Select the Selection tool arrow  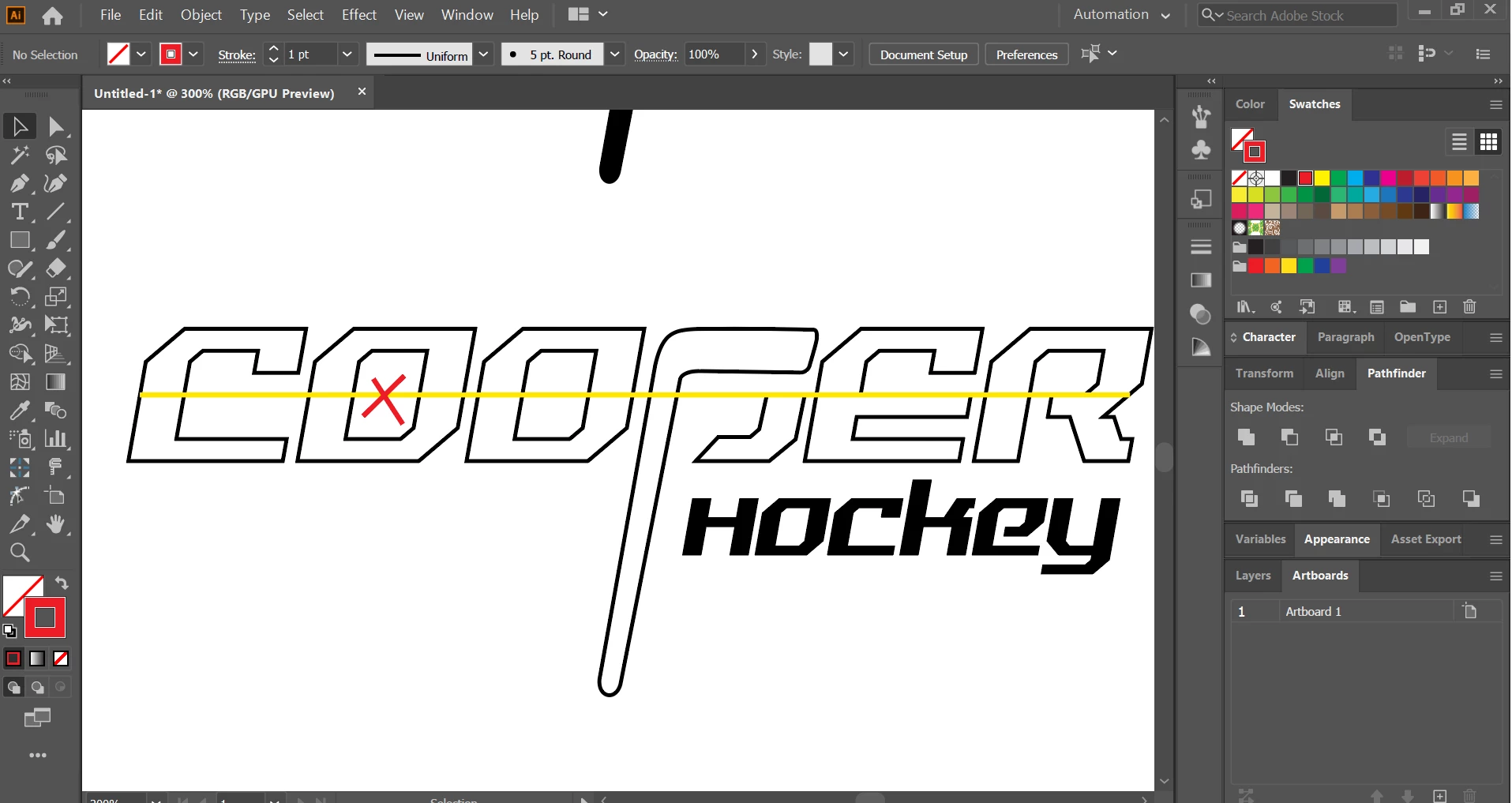[x=20, y=126]
